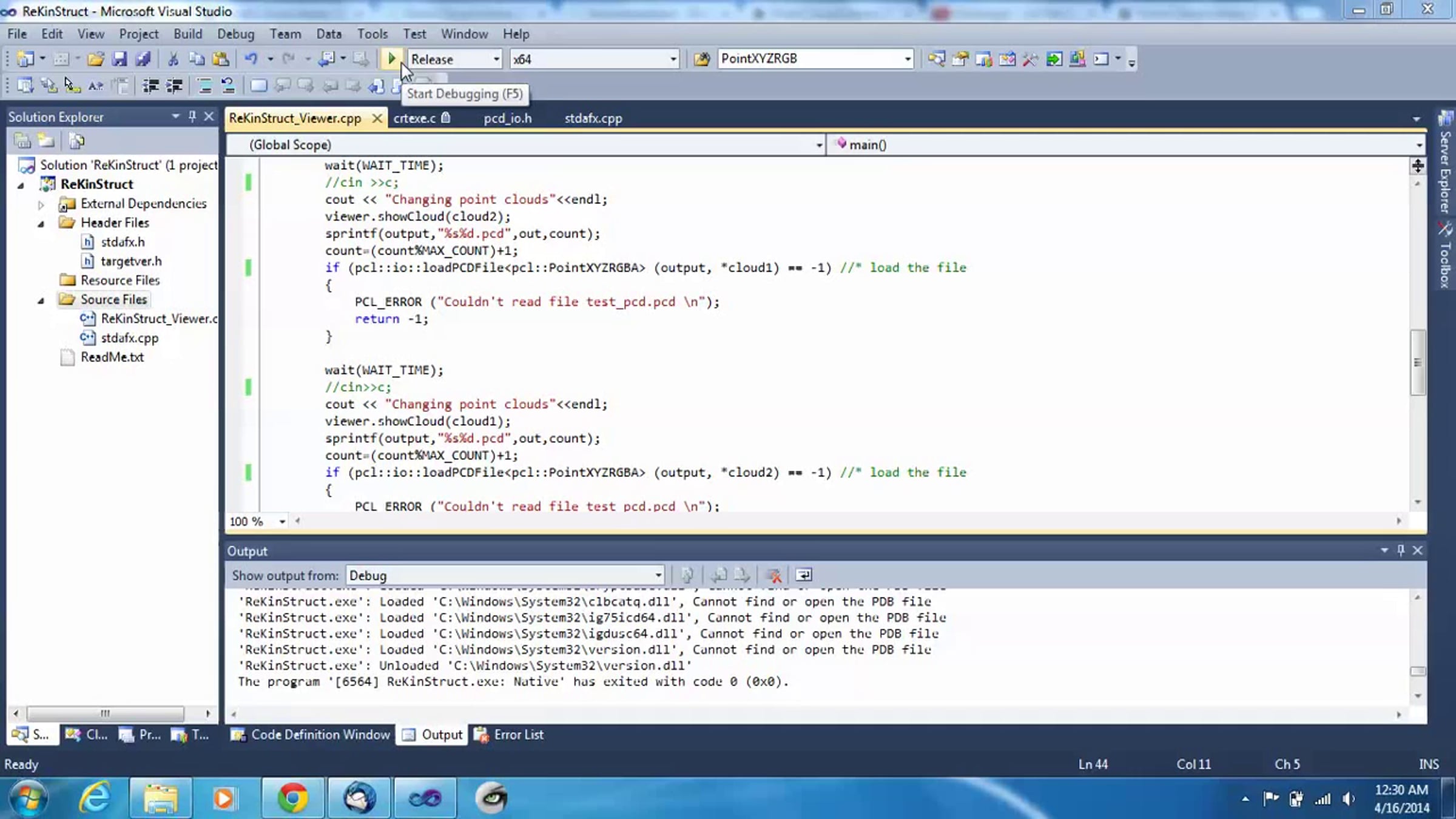1456x819 pixels.
Task: Collapse the ReKinStruct project node
Action: point(21,185)
